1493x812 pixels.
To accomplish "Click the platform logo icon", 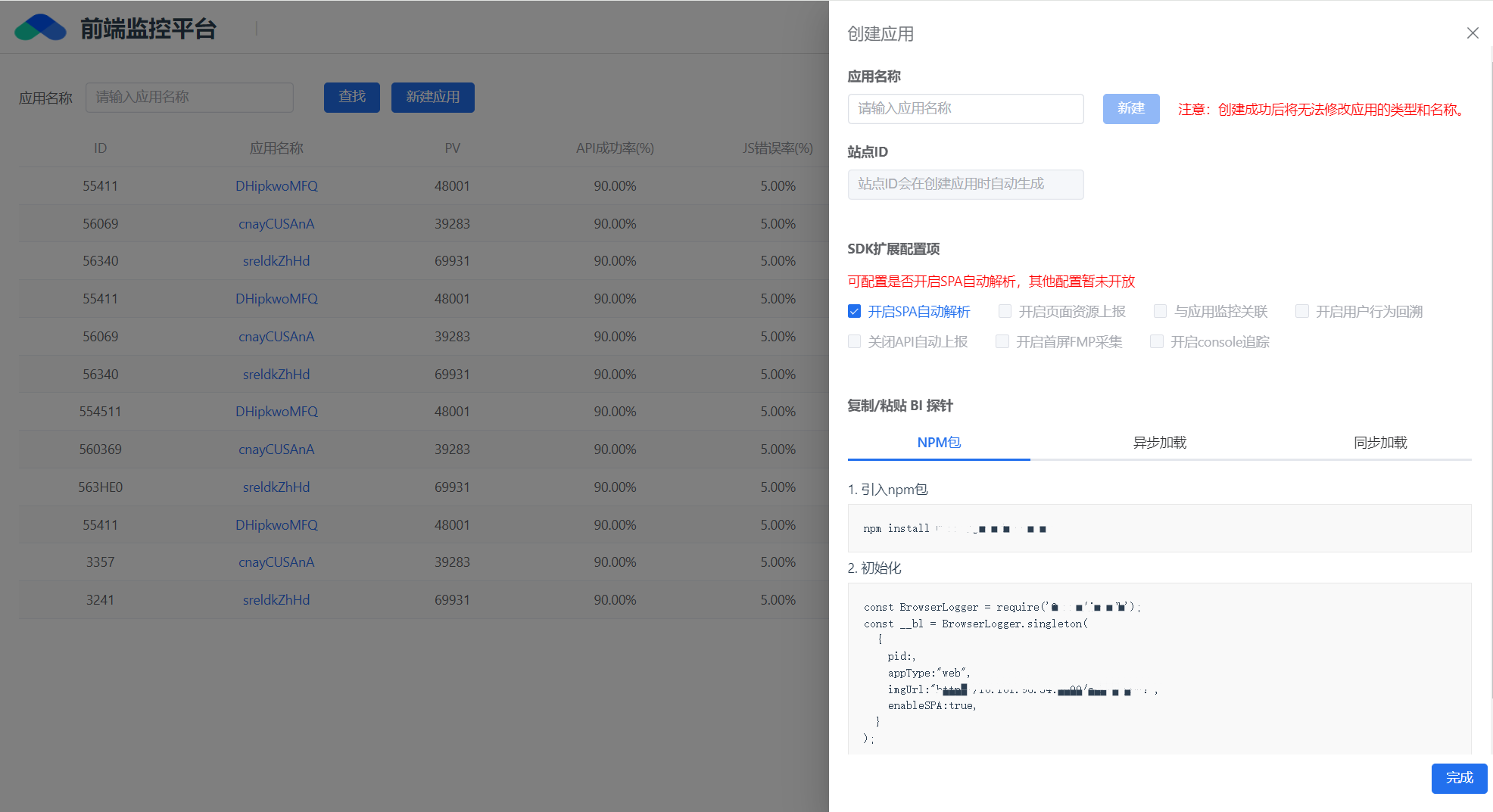I will coord(40,28).
